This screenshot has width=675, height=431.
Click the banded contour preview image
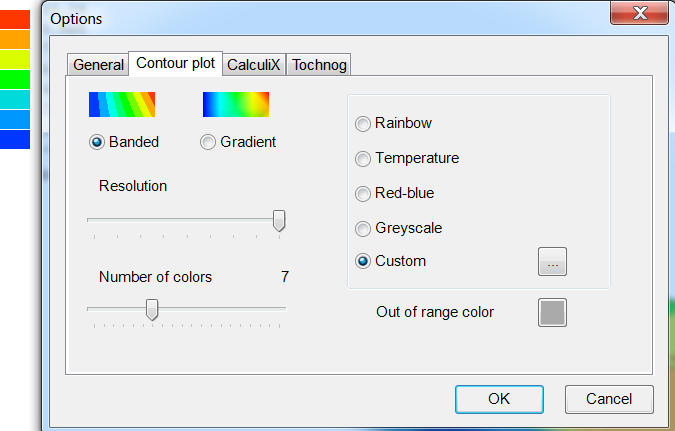pos(122,104)
